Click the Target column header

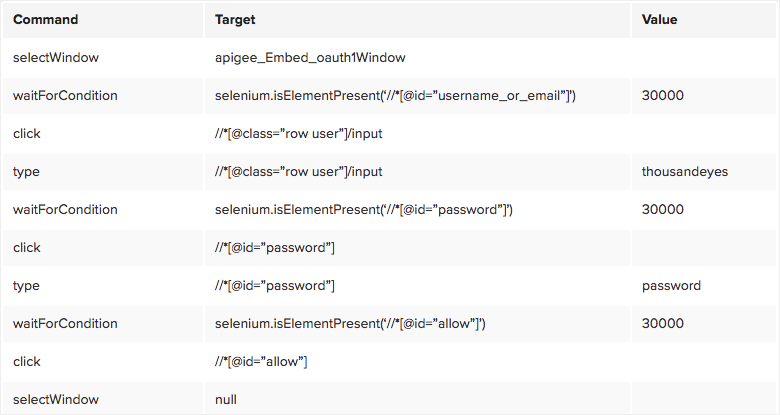point(237,19)
